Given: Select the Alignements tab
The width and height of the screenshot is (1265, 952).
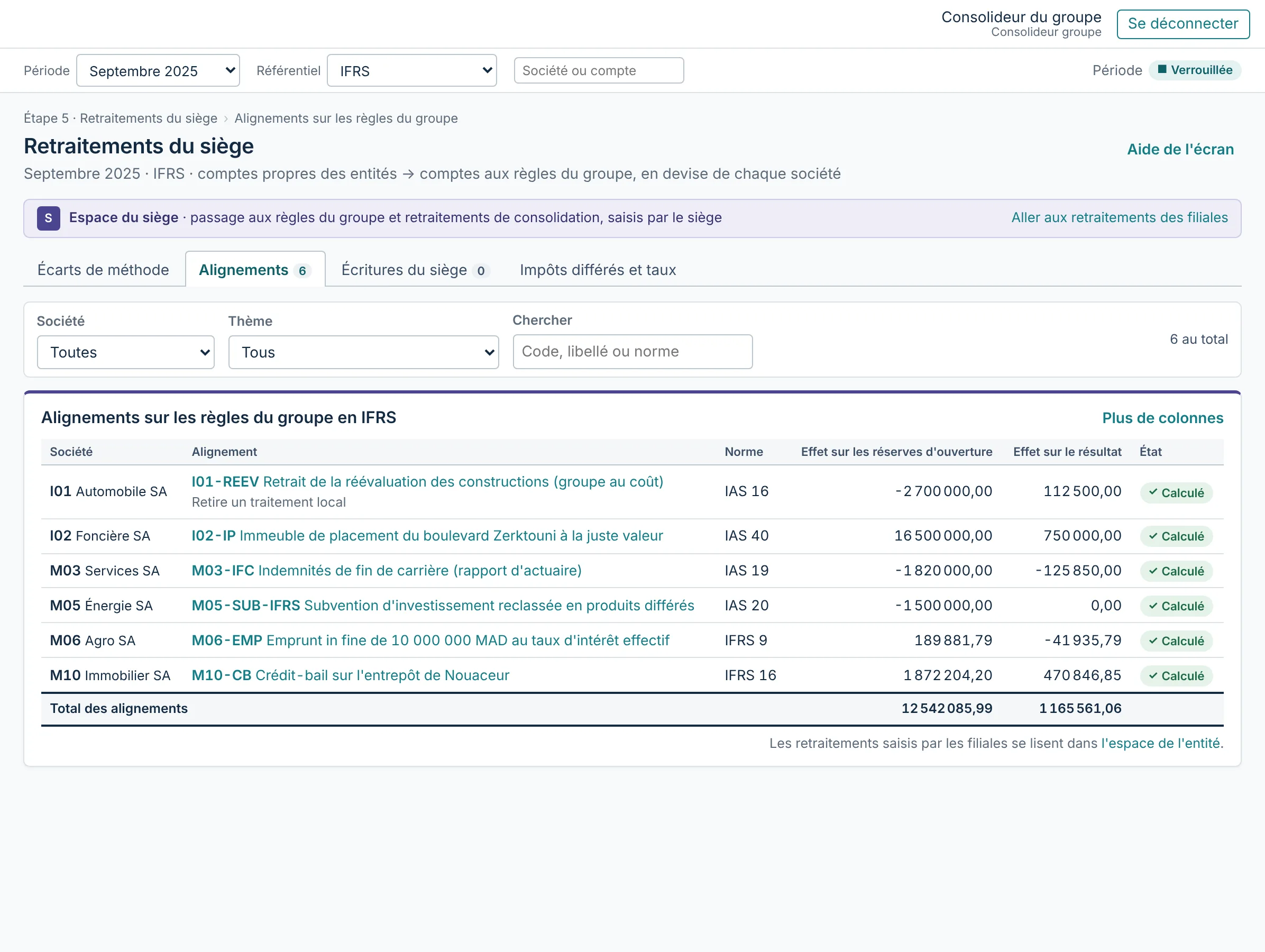Looking at the screenshot, I should [255, 269].
